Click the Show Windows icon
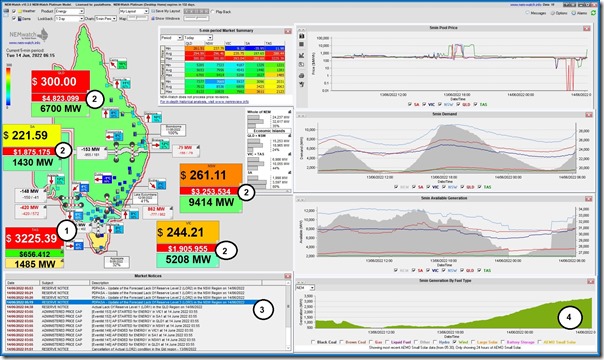This screenshot has width=604, height=360. click(153, 18)
